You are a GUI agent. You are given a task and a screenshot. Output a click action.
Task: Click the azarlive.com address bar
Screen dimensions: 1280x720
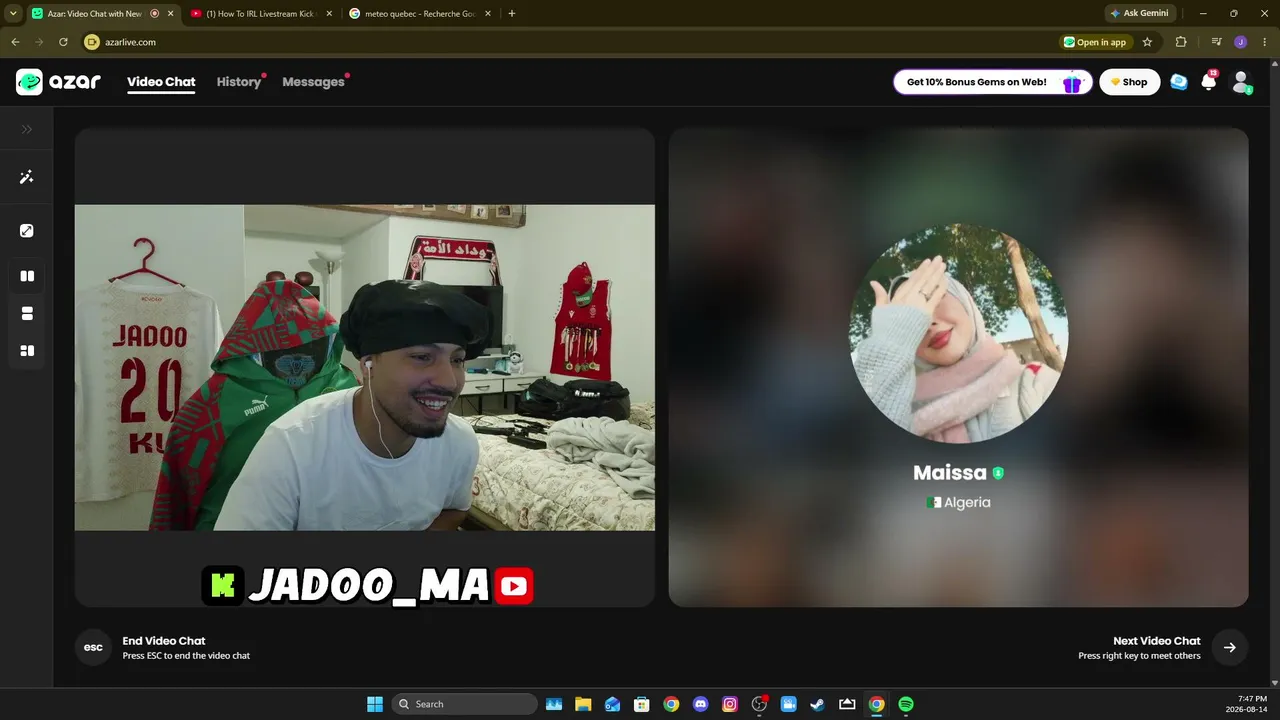(x=570, y=42)
